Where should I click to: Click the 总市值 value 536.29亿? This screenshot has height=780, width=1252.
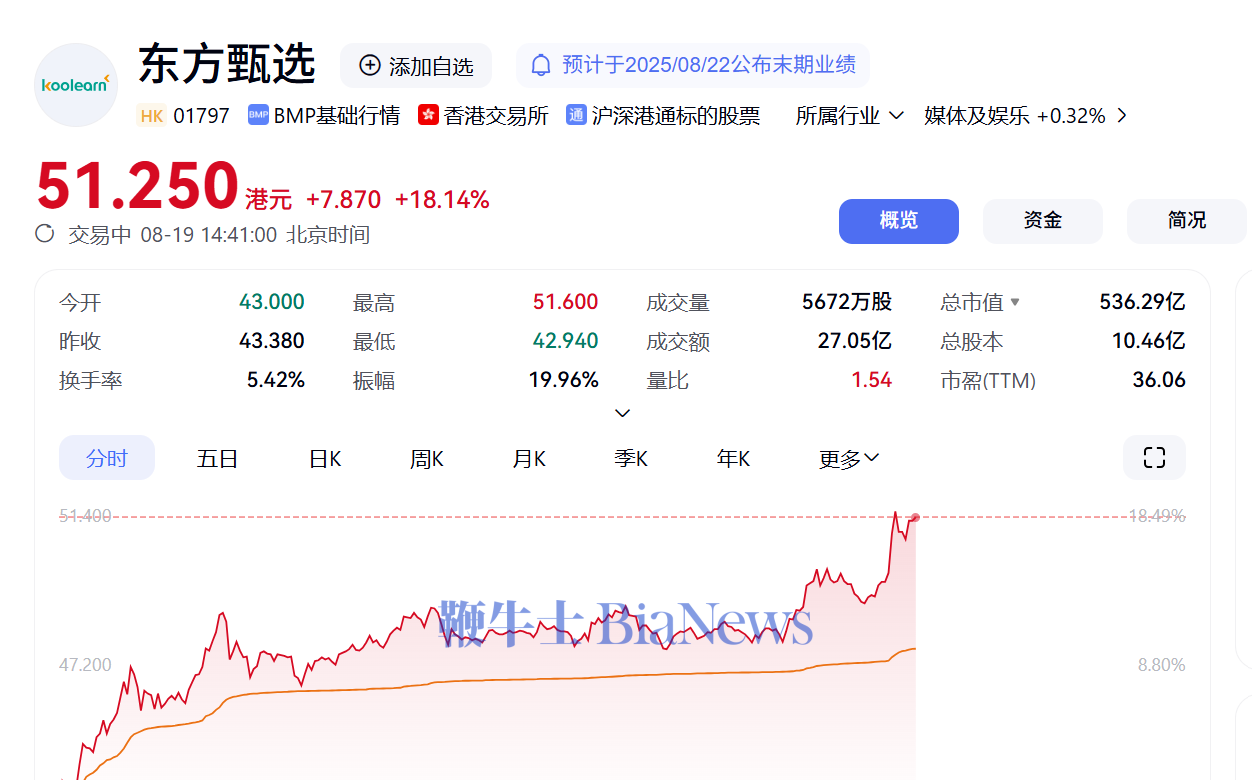point(1142,302)
